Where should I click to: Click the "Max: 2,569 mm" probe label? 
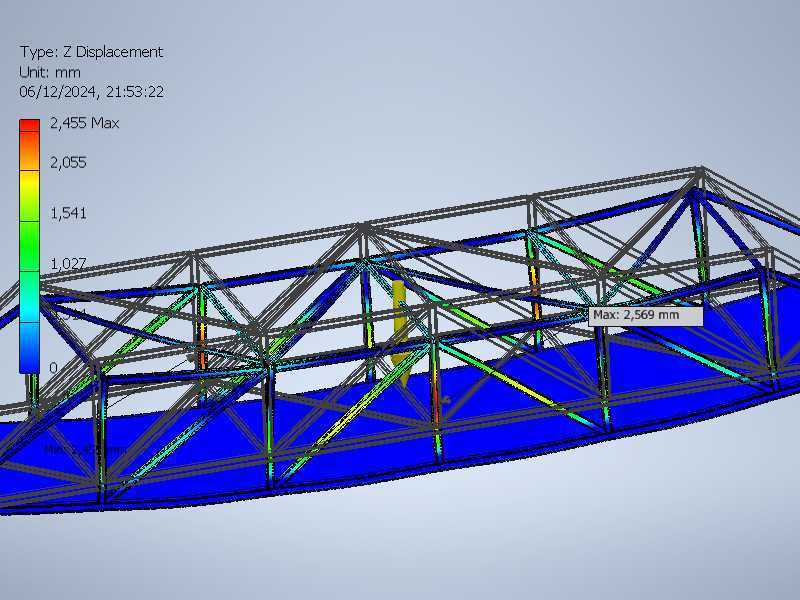[645, 316]
